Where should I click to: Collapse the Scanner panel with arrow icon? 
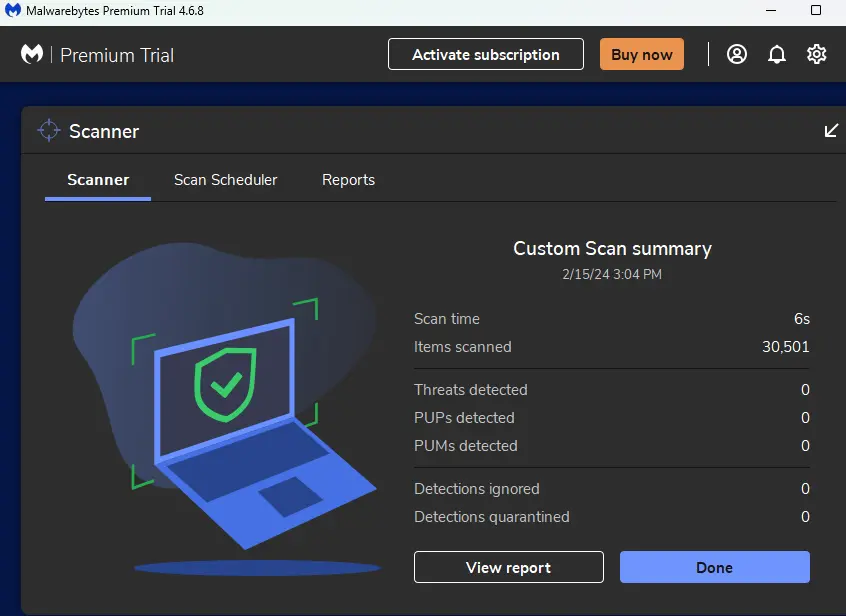831,131
